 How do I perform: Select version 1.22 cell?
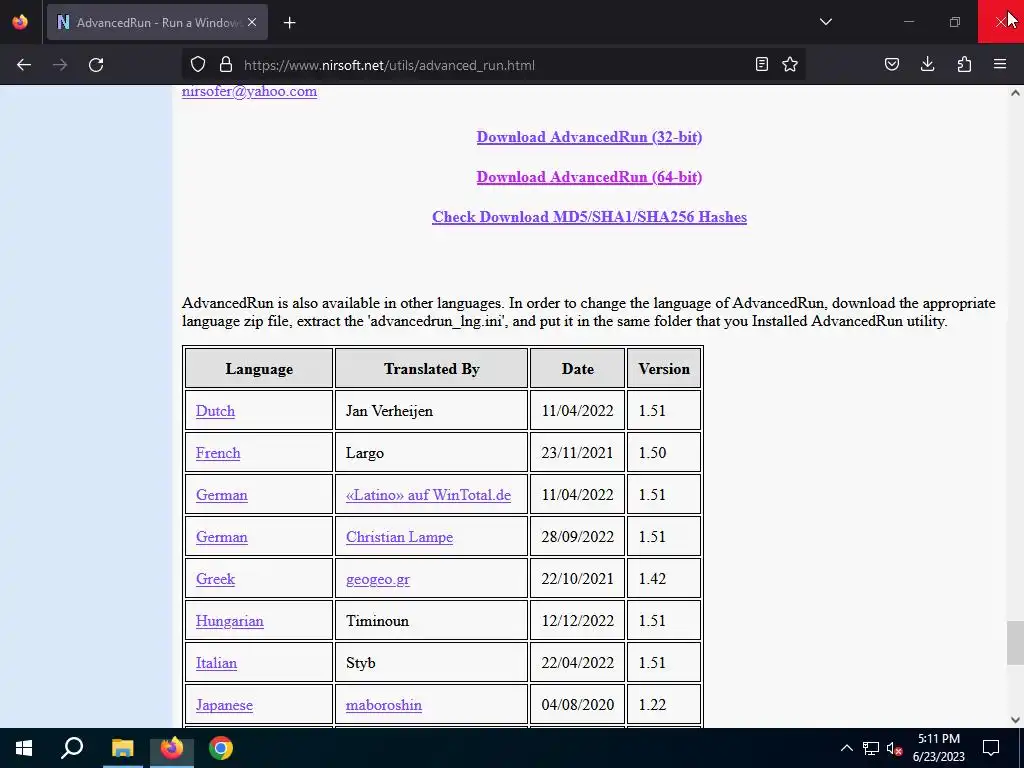click(x=664, y=705)
